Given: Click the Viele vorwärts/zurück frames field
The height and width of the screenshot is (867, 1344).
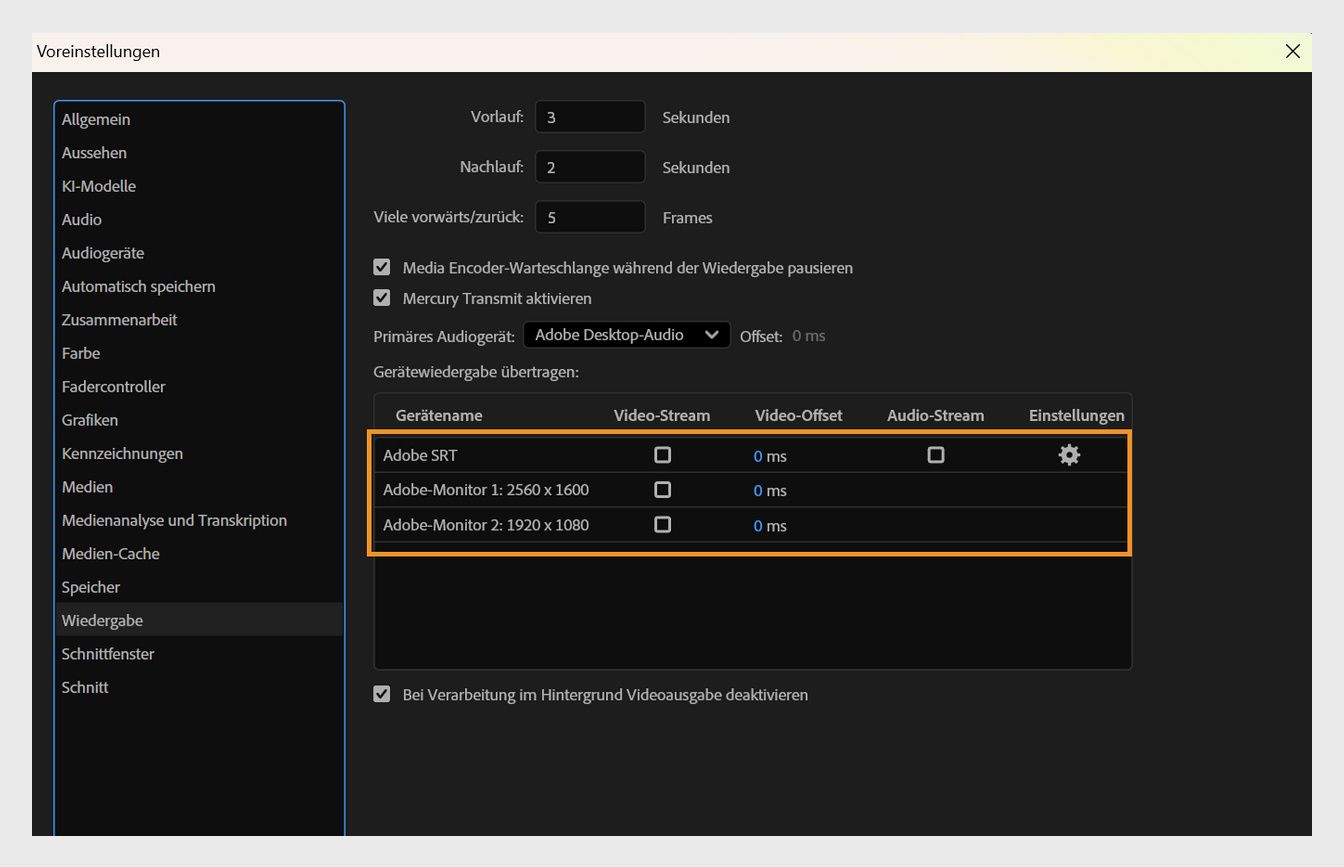Looking at the screenshot, I should coord(589,217).
